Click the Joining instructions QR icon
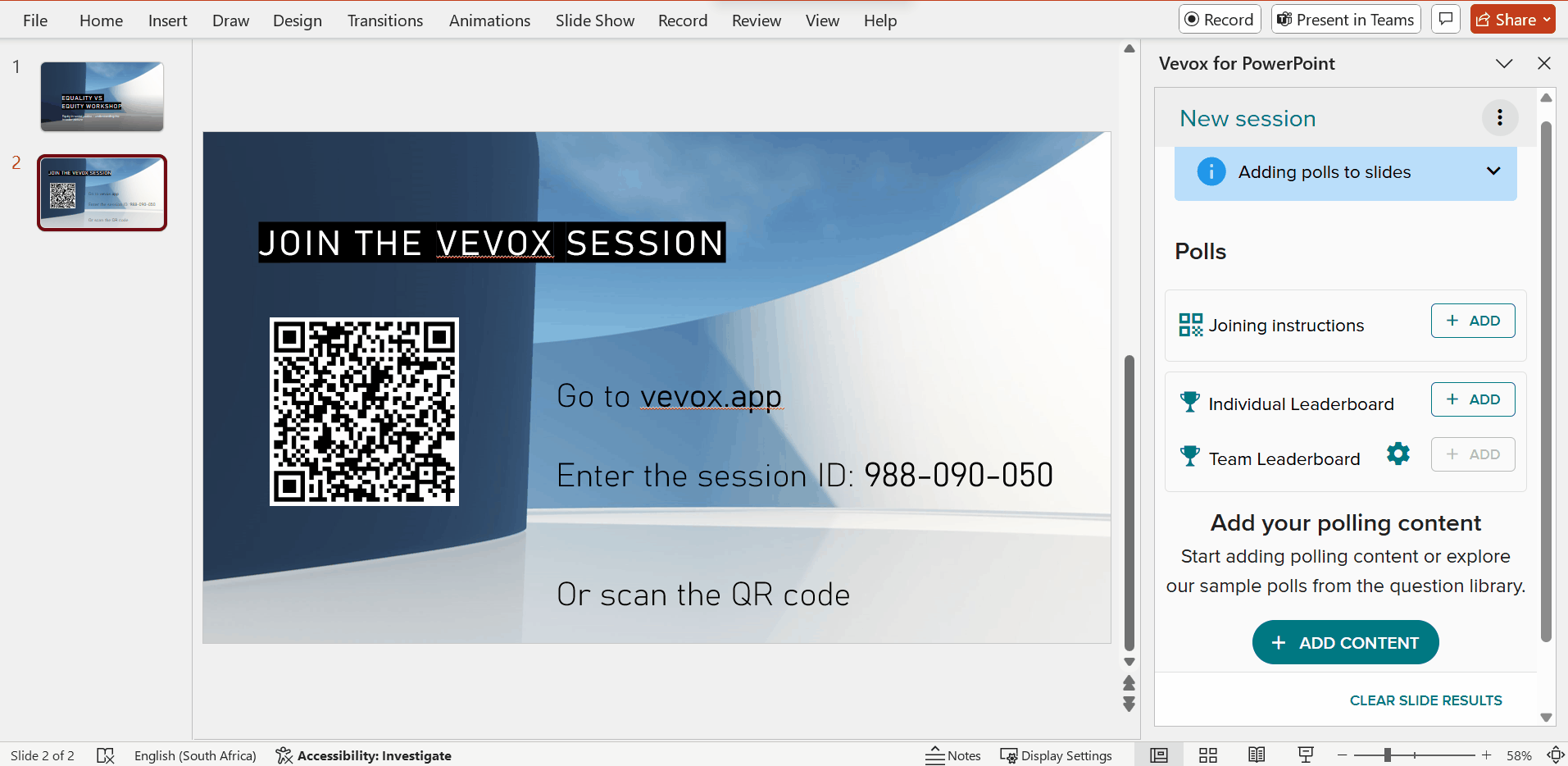This screenshot has width=1568, height=766. (1190, 325)
